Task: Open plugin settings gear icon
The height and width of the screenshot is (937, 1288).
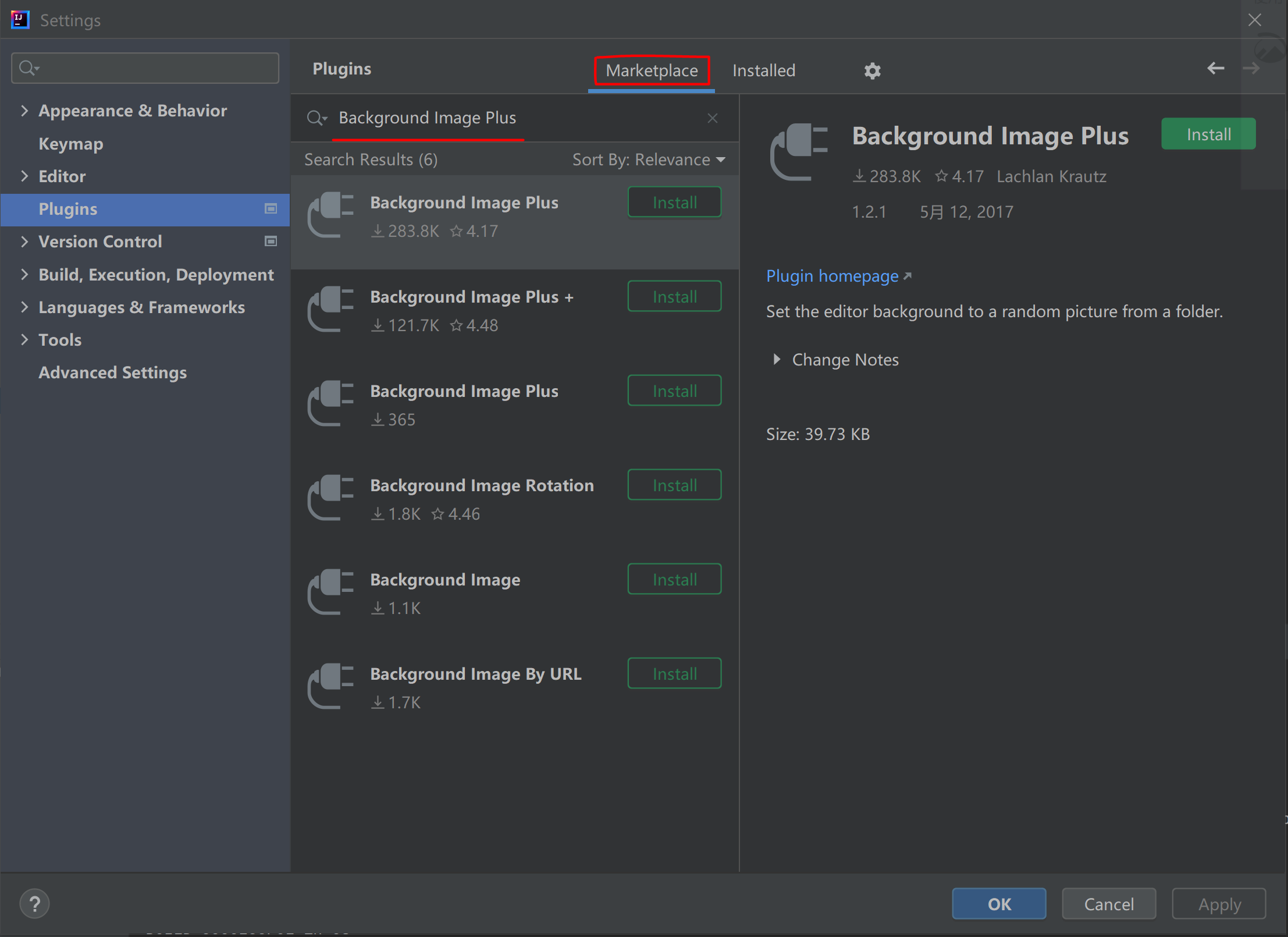Action: [872, 70]
